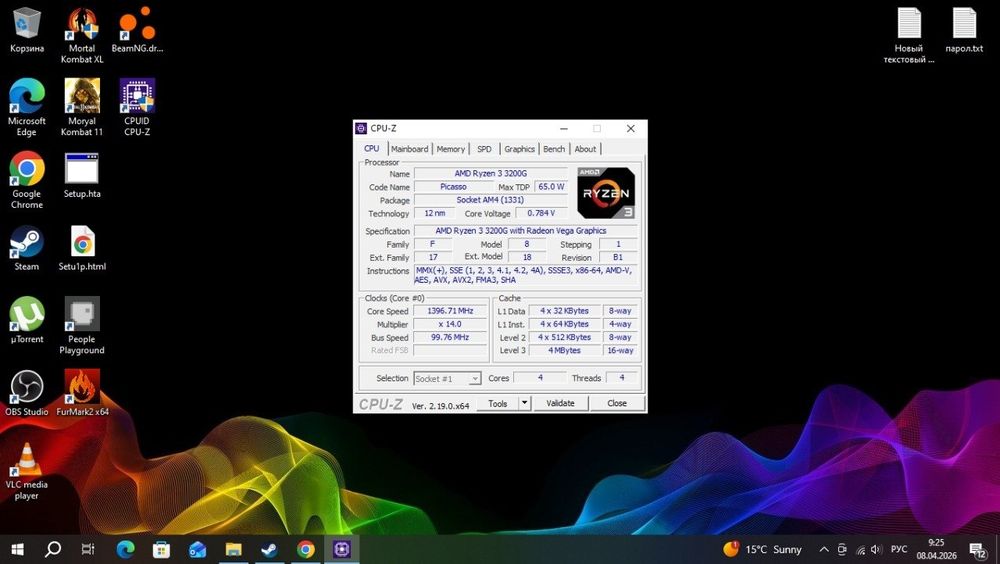Screen dimensions: 1000x564
Task: Click the Name field AMD Ryzen 3 3200G
Action: pyautogui.click(x=490, y=174)
